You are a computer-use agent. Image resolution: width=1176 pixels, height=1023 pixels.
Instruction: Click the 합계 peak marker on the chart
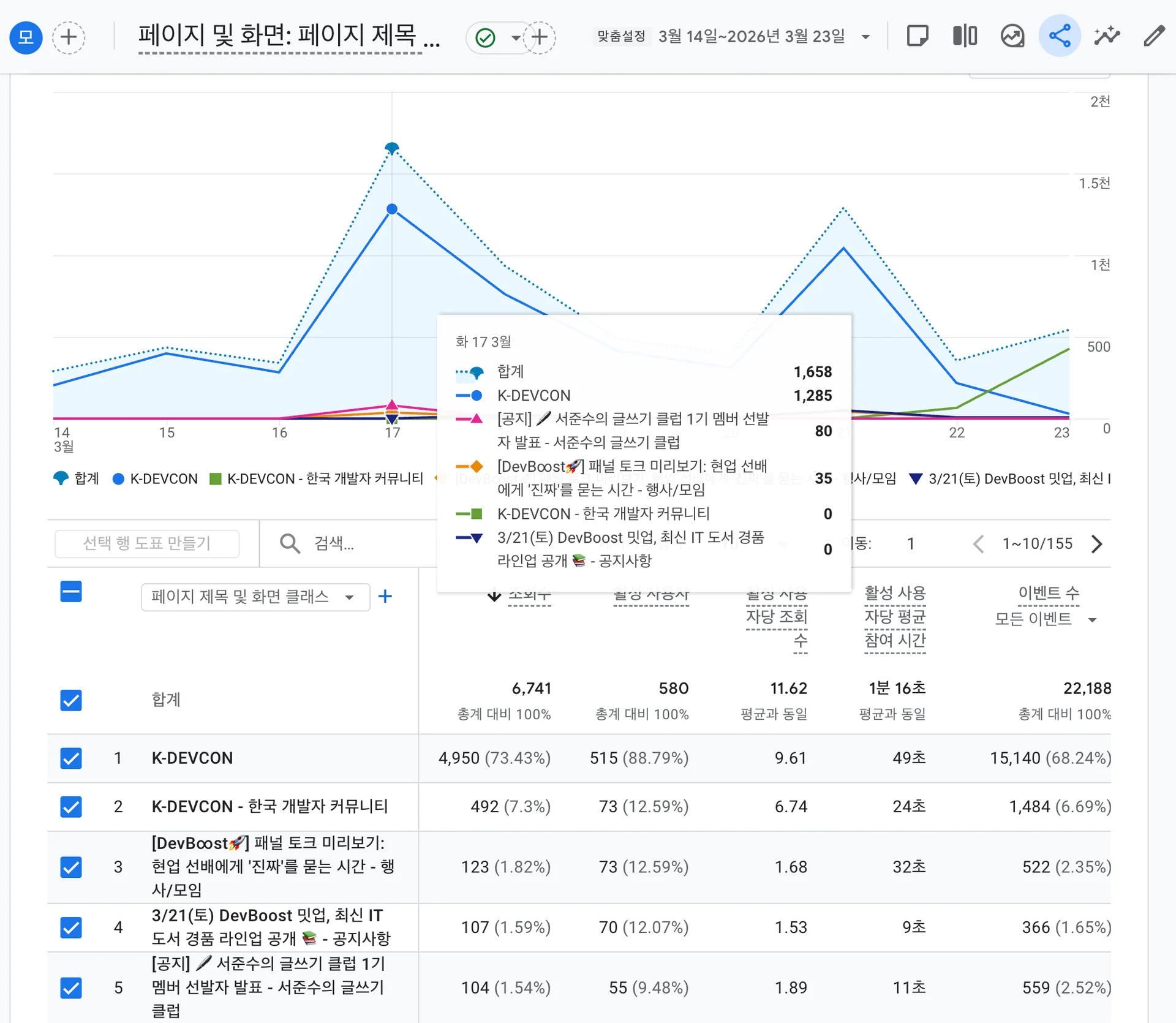(x=392, y=148)
